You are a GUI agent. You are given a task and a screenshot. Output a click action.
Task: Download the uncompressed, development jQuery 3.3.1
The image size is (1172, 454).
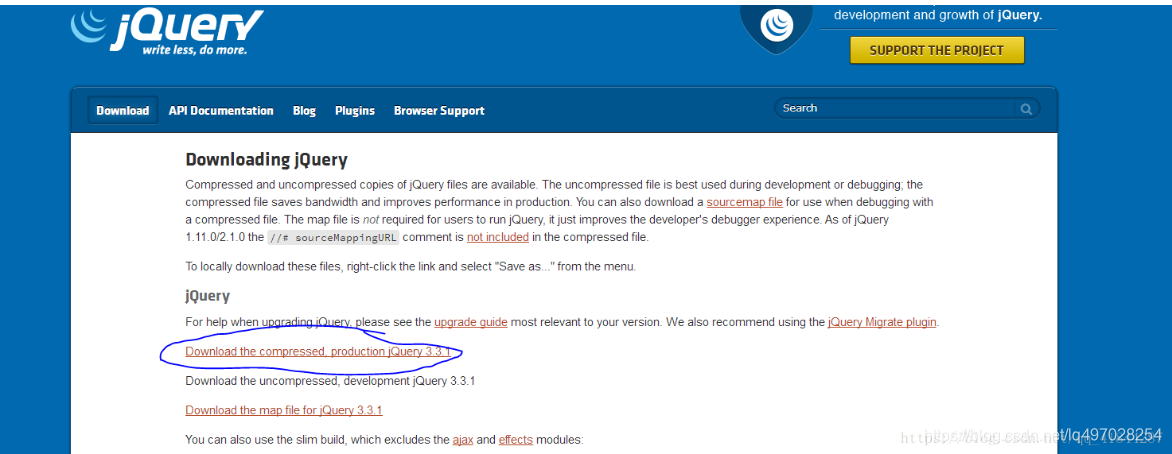(330, 381)
